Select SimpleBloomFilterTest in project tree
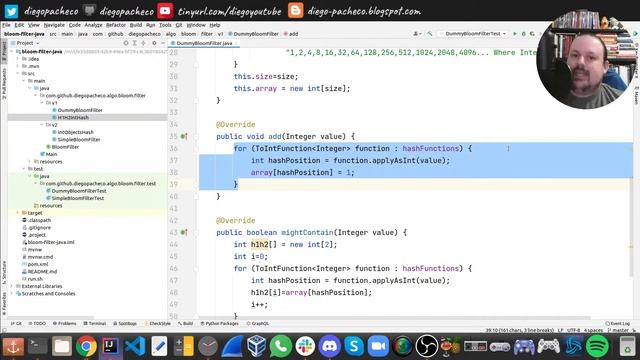Viewport: 640px width, 360px height. [77, 198]
